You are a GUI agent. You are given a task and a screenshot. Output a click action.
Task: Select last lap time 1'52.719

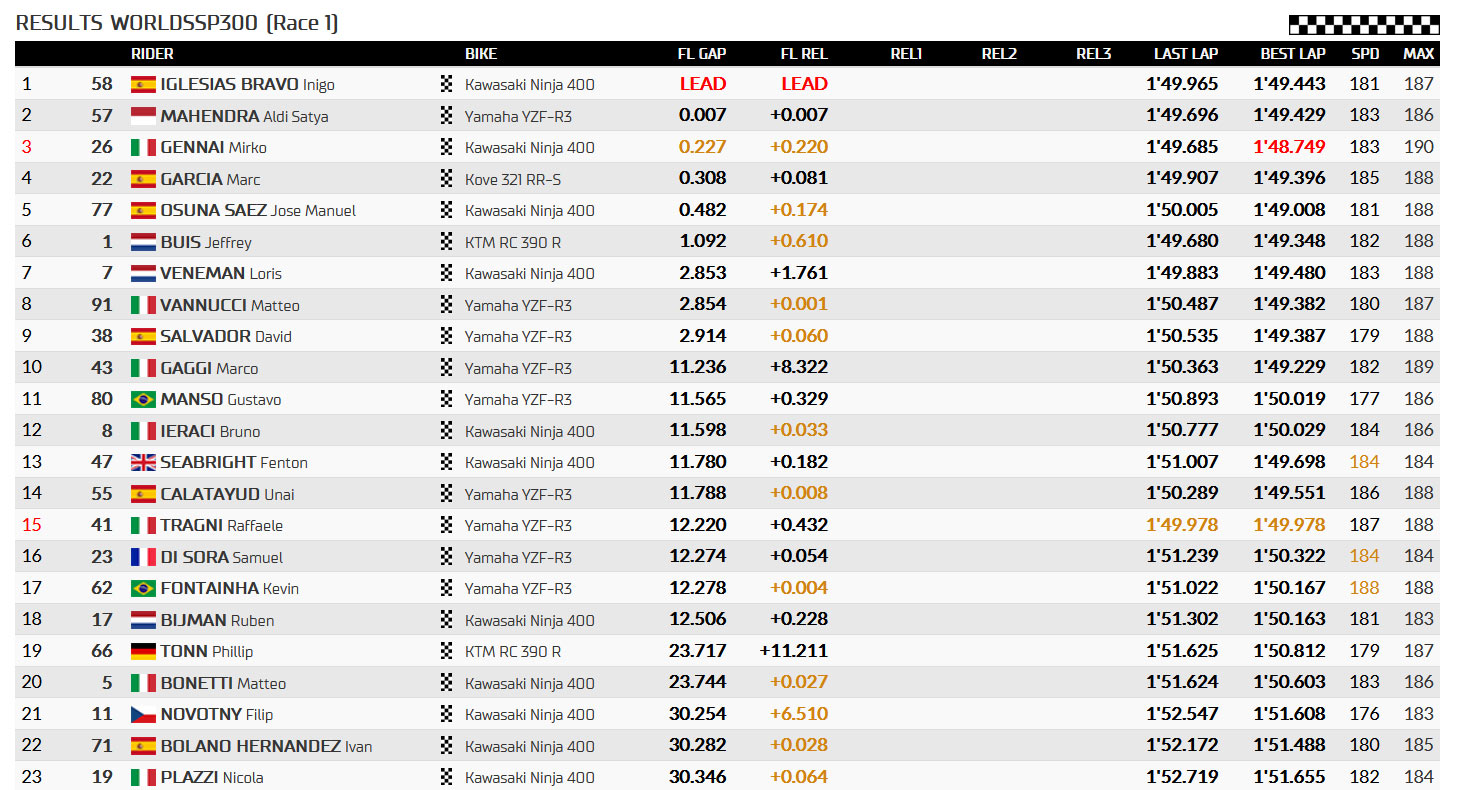(1183, 777)
